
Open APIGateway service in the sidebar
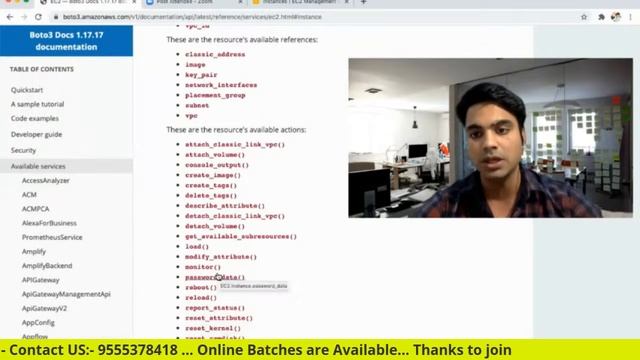tap(41, 280)
